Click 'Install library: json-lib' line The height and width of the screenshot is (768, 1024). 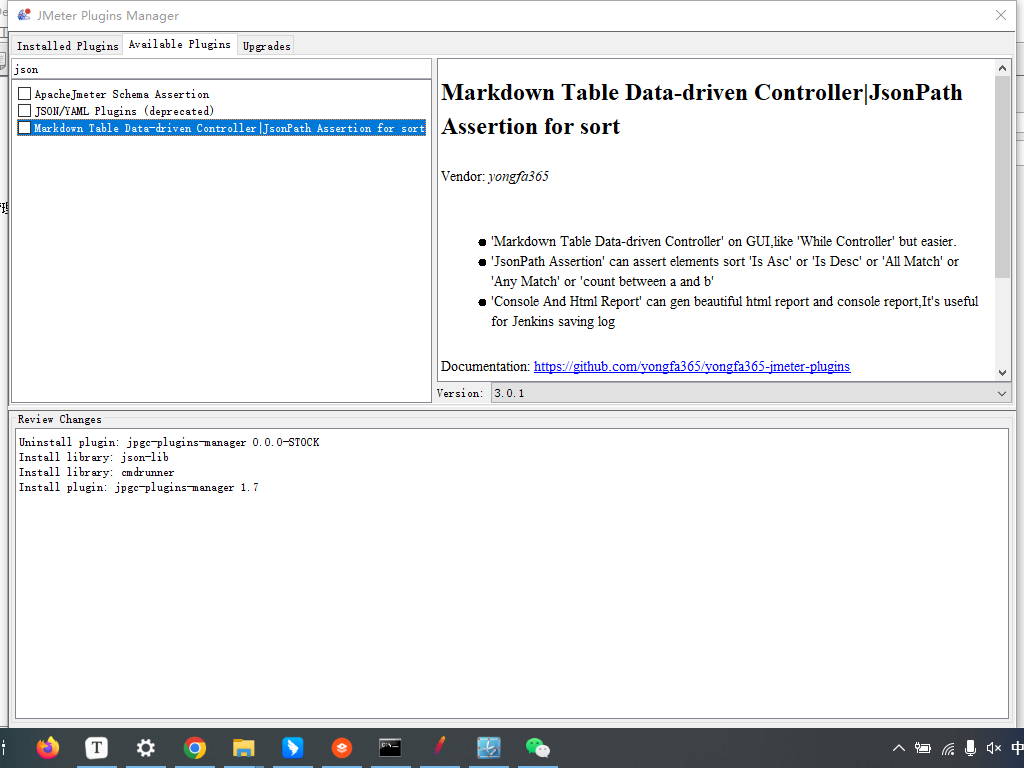pyautogui.click(x=93, y=457)
